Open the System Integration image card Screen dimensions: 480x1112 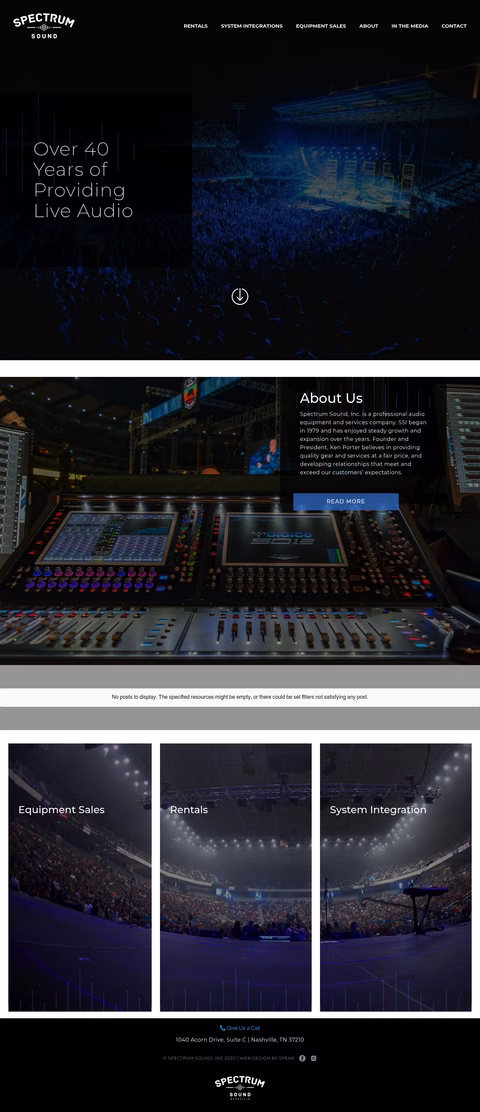(396, 877)
